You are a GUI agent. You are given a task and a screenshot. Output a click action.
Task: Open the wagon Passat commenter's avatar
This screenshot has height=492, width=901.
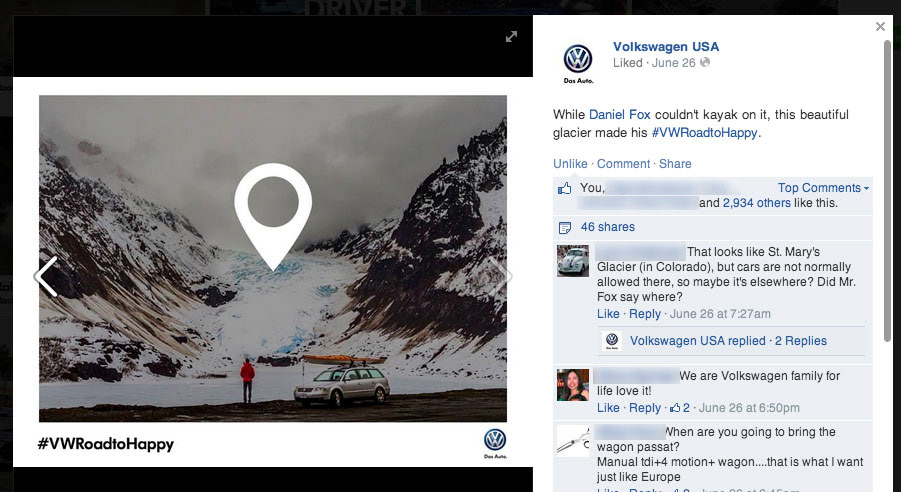point(573,441)
